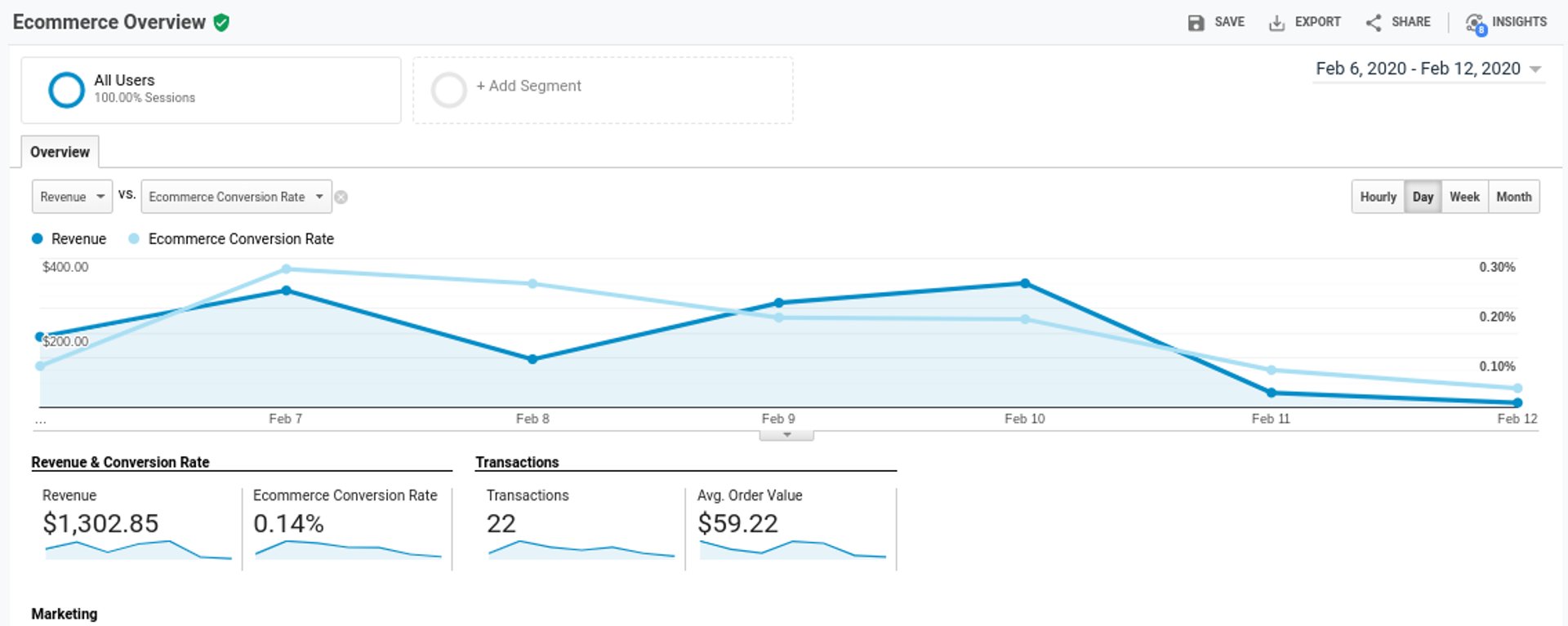Click the Share icon
This screenshot has width=1568, height=626.
[x=1374, y=23]
